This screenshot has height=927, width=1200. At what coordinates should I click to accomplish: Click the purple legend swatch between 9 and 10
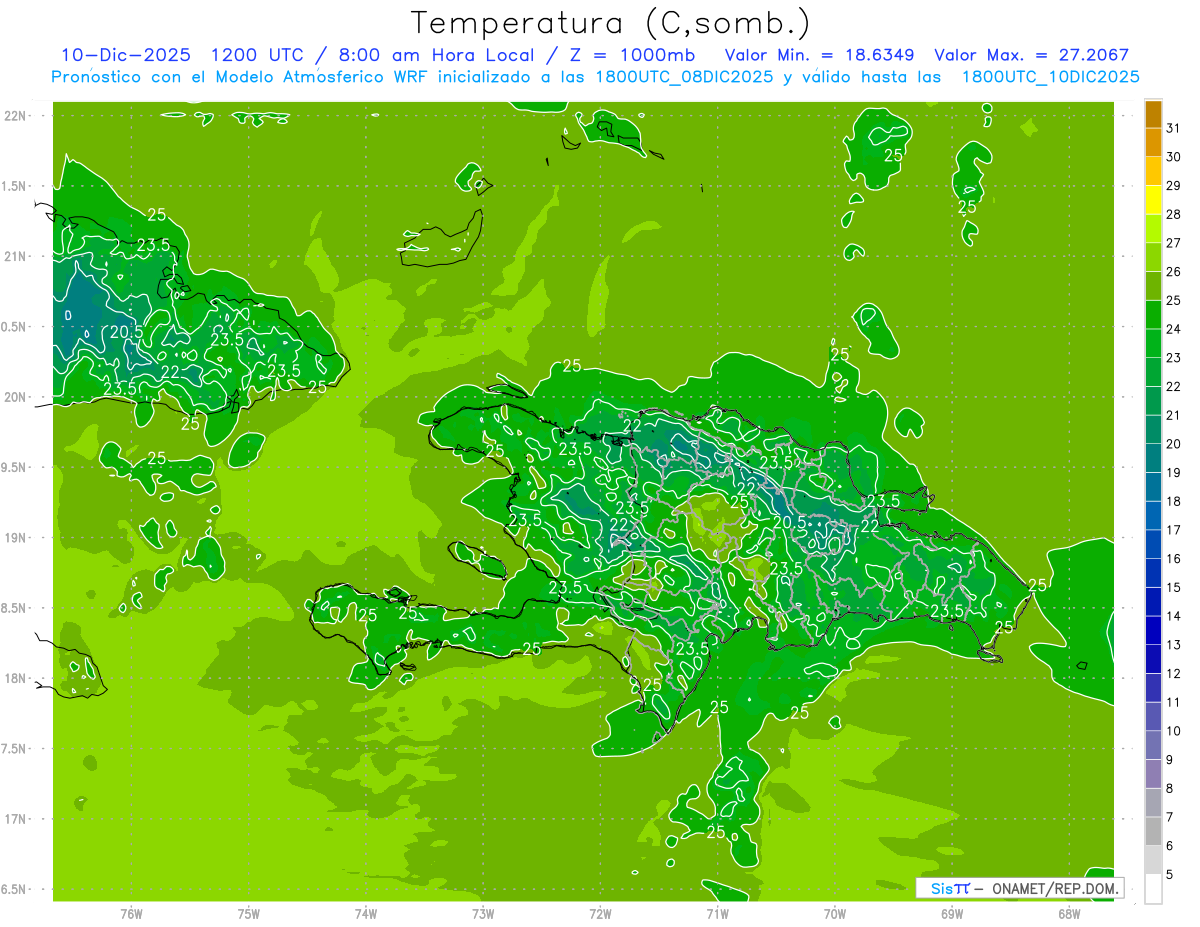[x=1153, y=745]
